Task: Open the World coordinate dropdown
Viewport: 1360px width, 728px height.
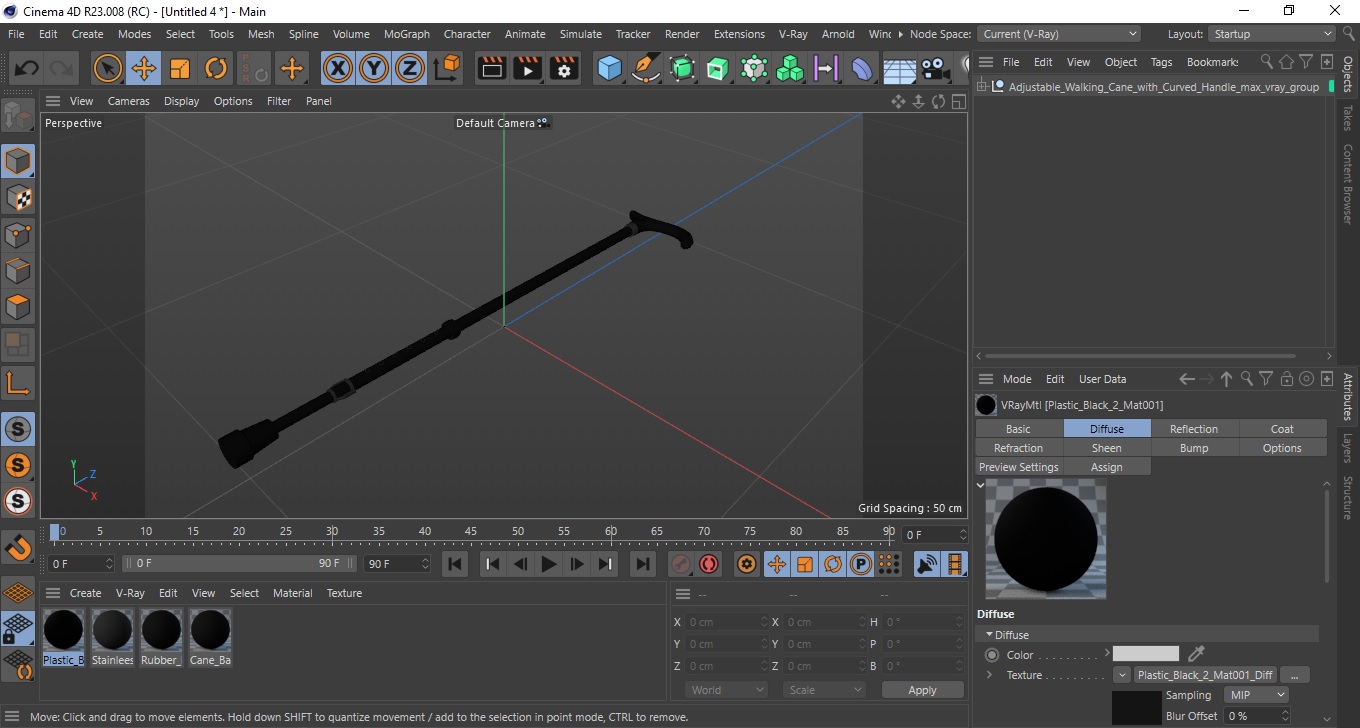Action: (726, 690)
